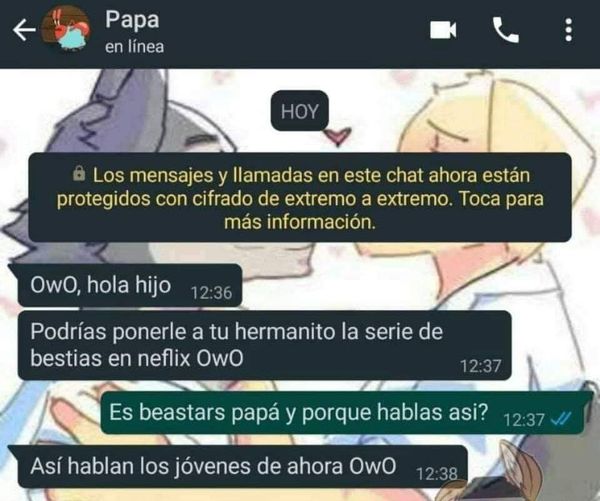Tap the 12:37 timestamp on the sent message

click(x=524, y=420)
